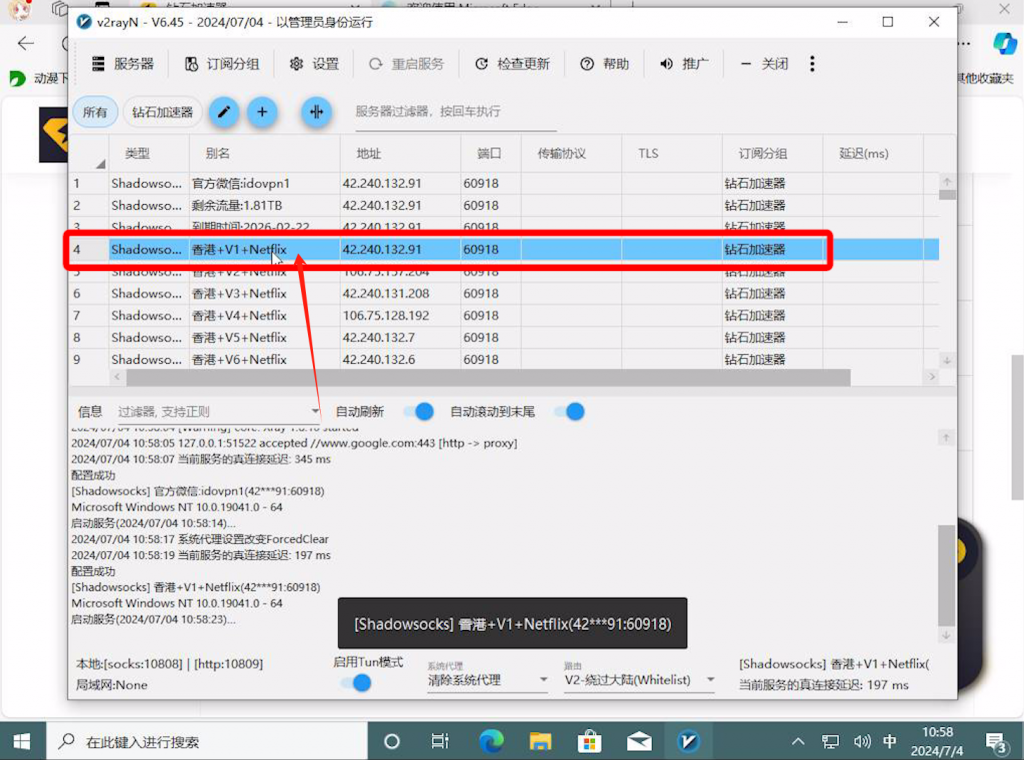Viewport: 1024px width, 760px height.
Task: Toggle 自动滚动到末尾 switch
Action: (x=569, y=411)
